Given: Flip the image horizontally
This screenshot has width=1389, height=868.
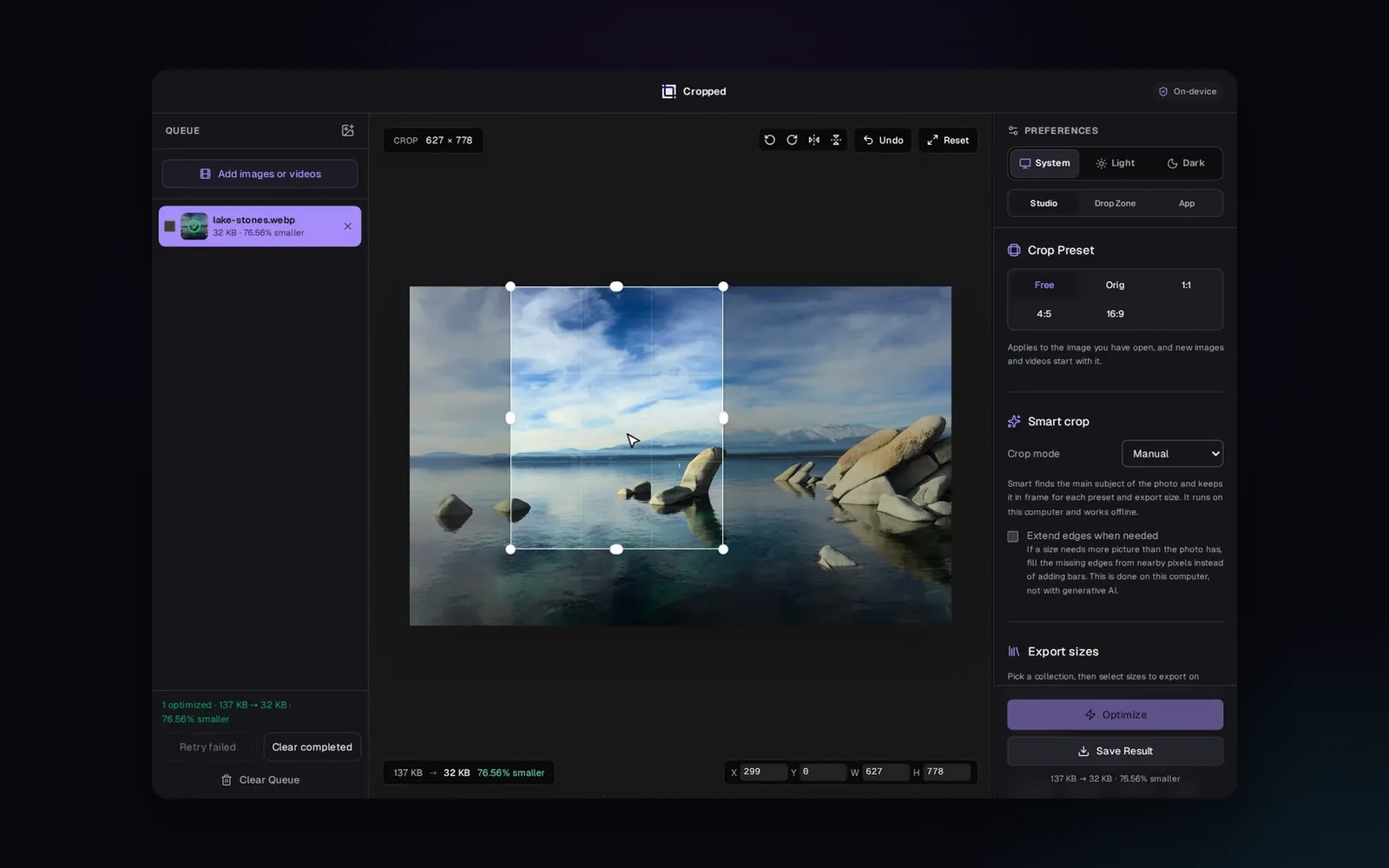Looking at the screenshot, I should point(813,140).
